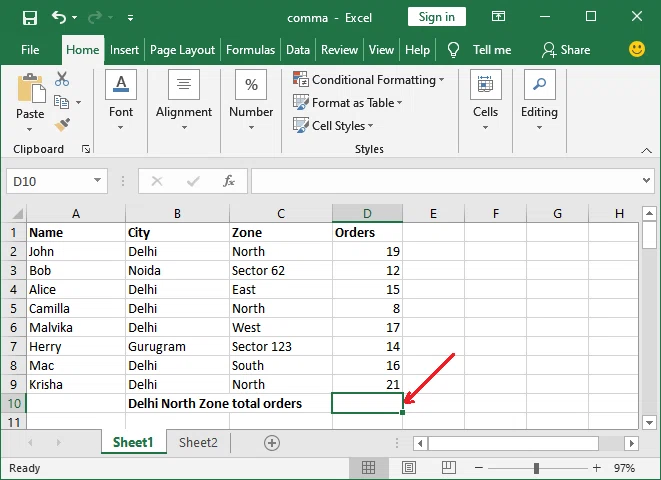Click the vertical scrollbar down arrow
661x480 pixels.
[649, 422]
